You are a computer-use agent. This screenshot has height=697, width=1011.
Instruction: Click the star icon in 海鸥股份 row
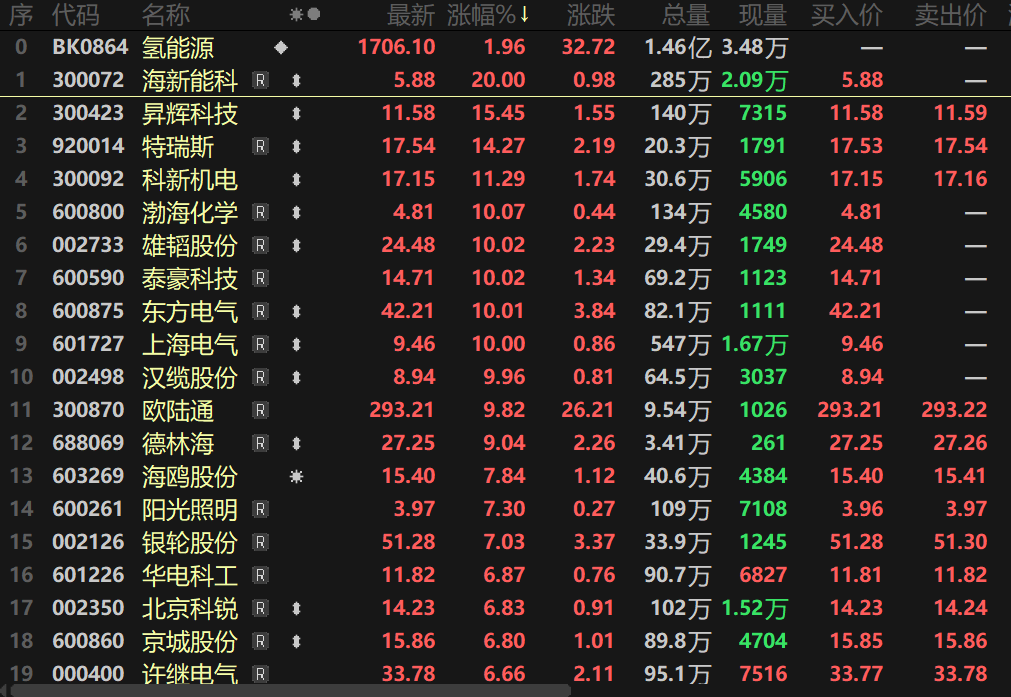pyautogui.click(x=297, y=476)
